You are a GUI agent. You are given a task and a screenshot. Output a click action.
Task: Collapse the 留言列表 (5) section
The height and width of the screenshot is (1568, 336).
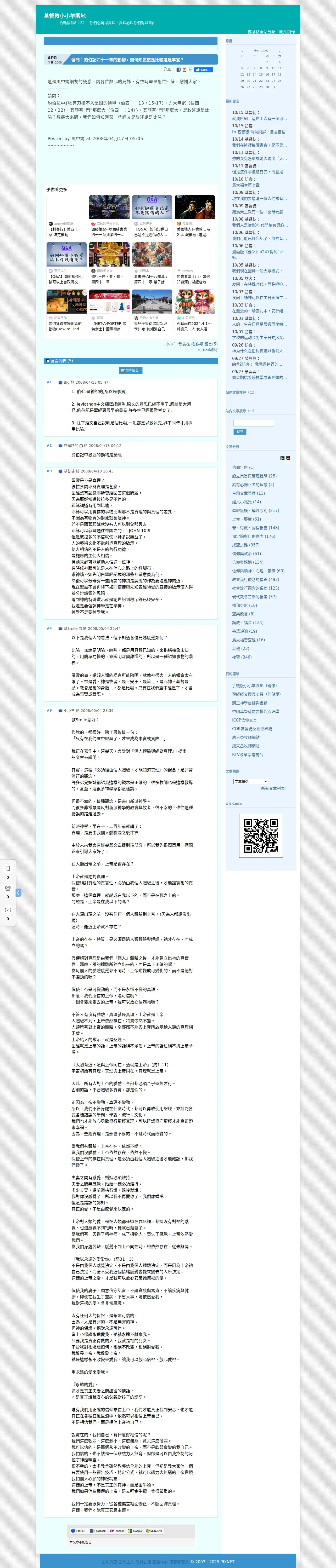point(48,361)
